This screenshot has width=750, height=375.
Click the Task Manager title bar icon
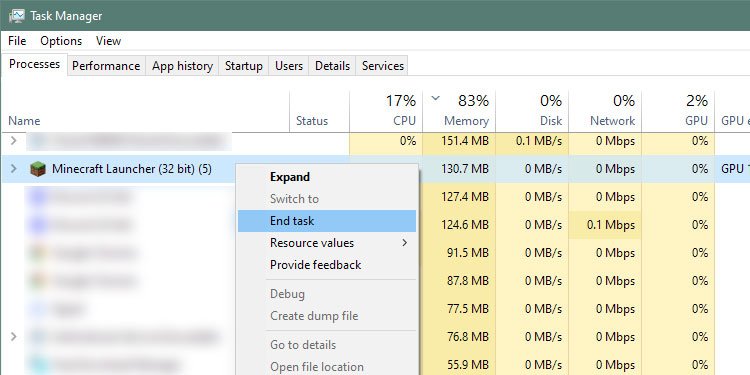[x=16, y=16]
